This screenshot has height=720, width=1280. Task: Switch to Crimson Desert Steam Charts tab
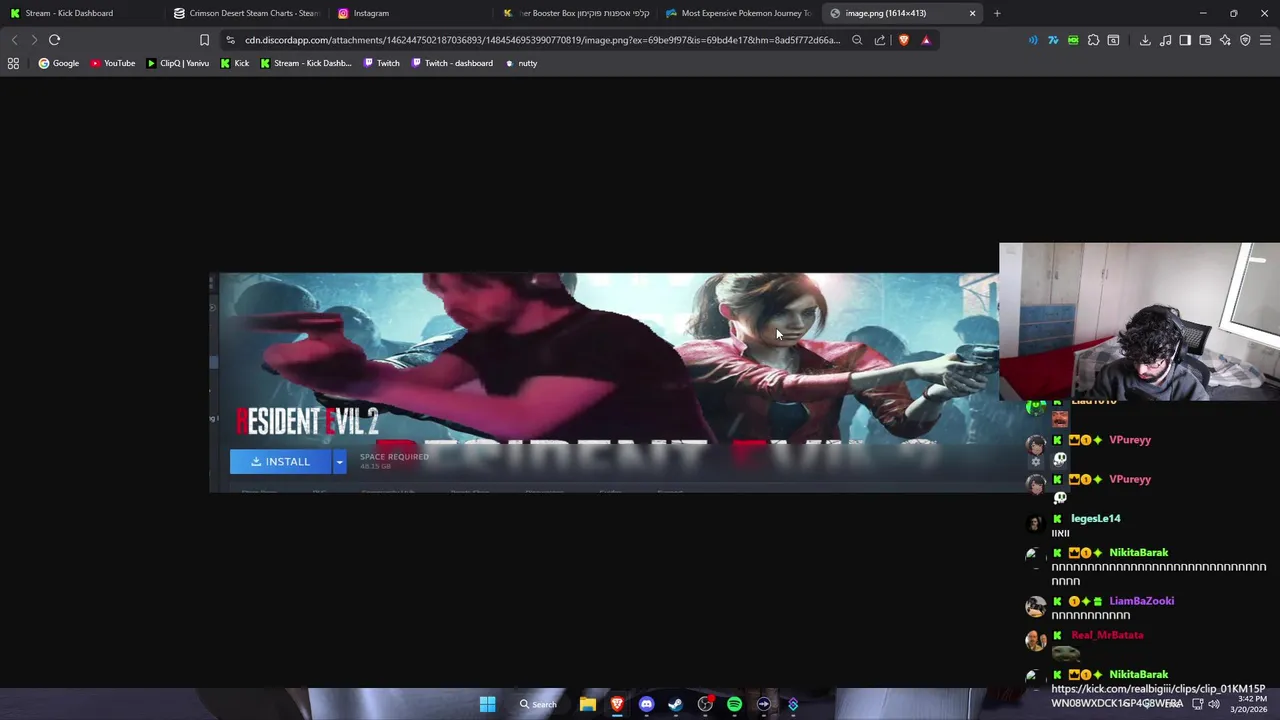[245, 13]
